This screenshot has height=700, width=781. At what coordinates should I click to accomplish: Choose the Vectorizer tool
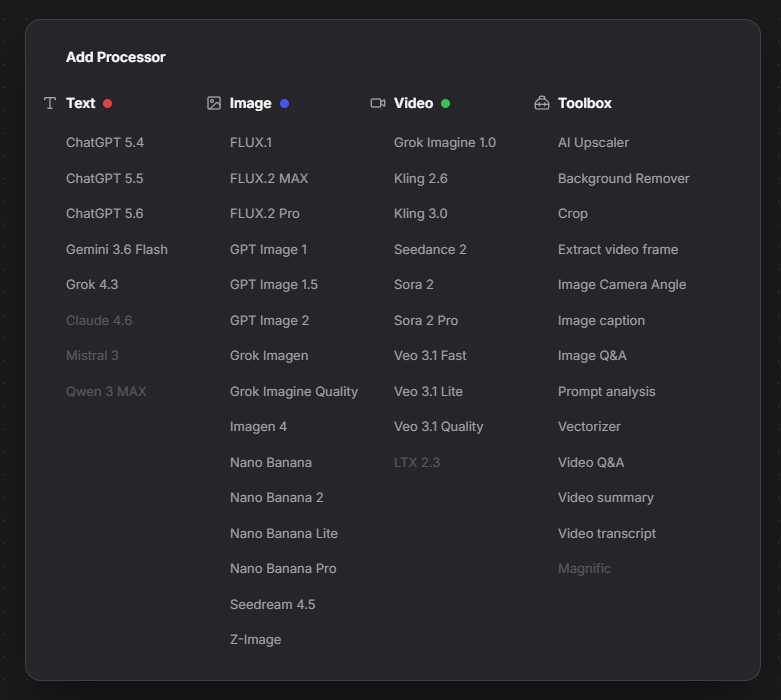pyautogui.click(x=589, y=426)
